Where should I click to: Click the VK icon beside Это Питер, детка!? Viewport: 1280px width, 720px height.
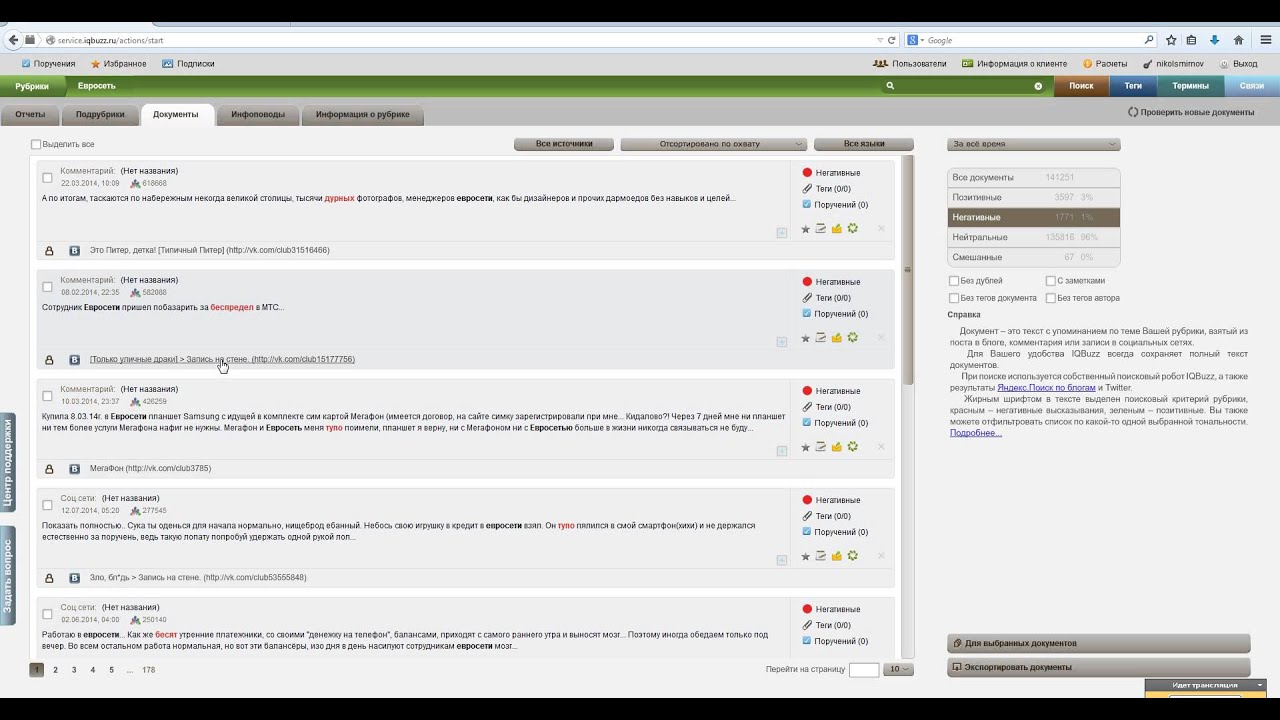[x=74, y=251]
